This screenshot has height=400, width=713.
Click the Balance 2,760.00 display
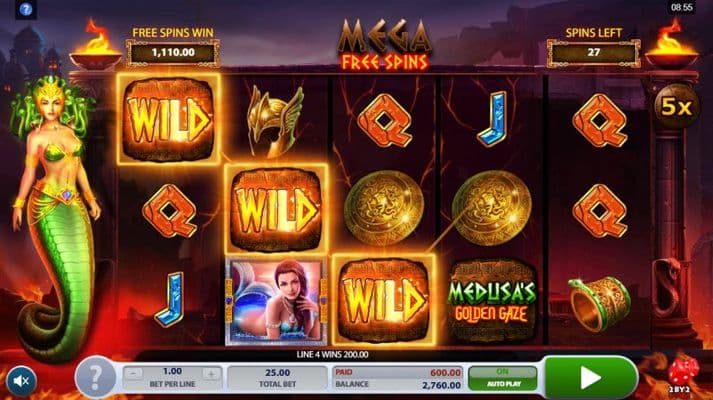click(398, 385)
